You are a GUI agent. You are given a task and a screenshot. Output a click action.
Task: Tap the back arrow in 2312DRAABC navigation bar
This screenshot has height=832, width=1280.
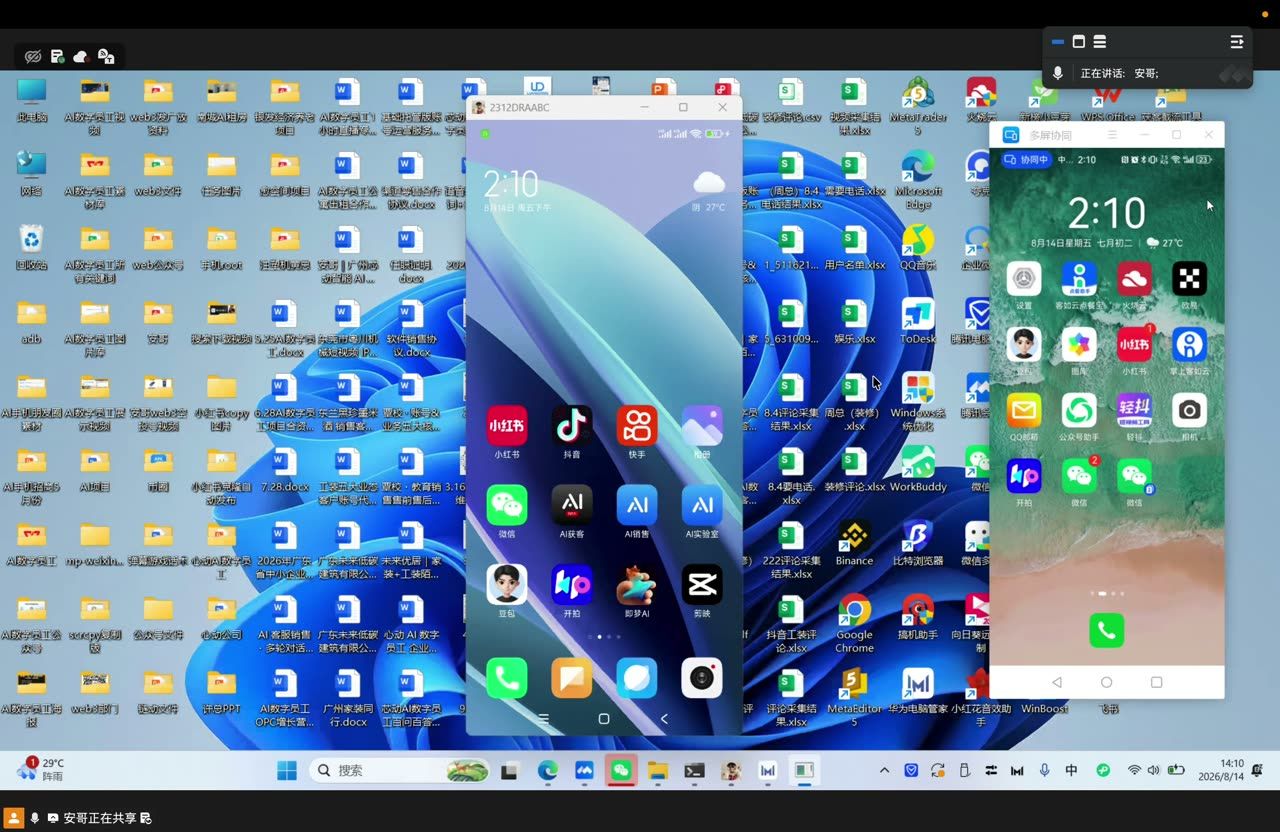click(664, 719)
